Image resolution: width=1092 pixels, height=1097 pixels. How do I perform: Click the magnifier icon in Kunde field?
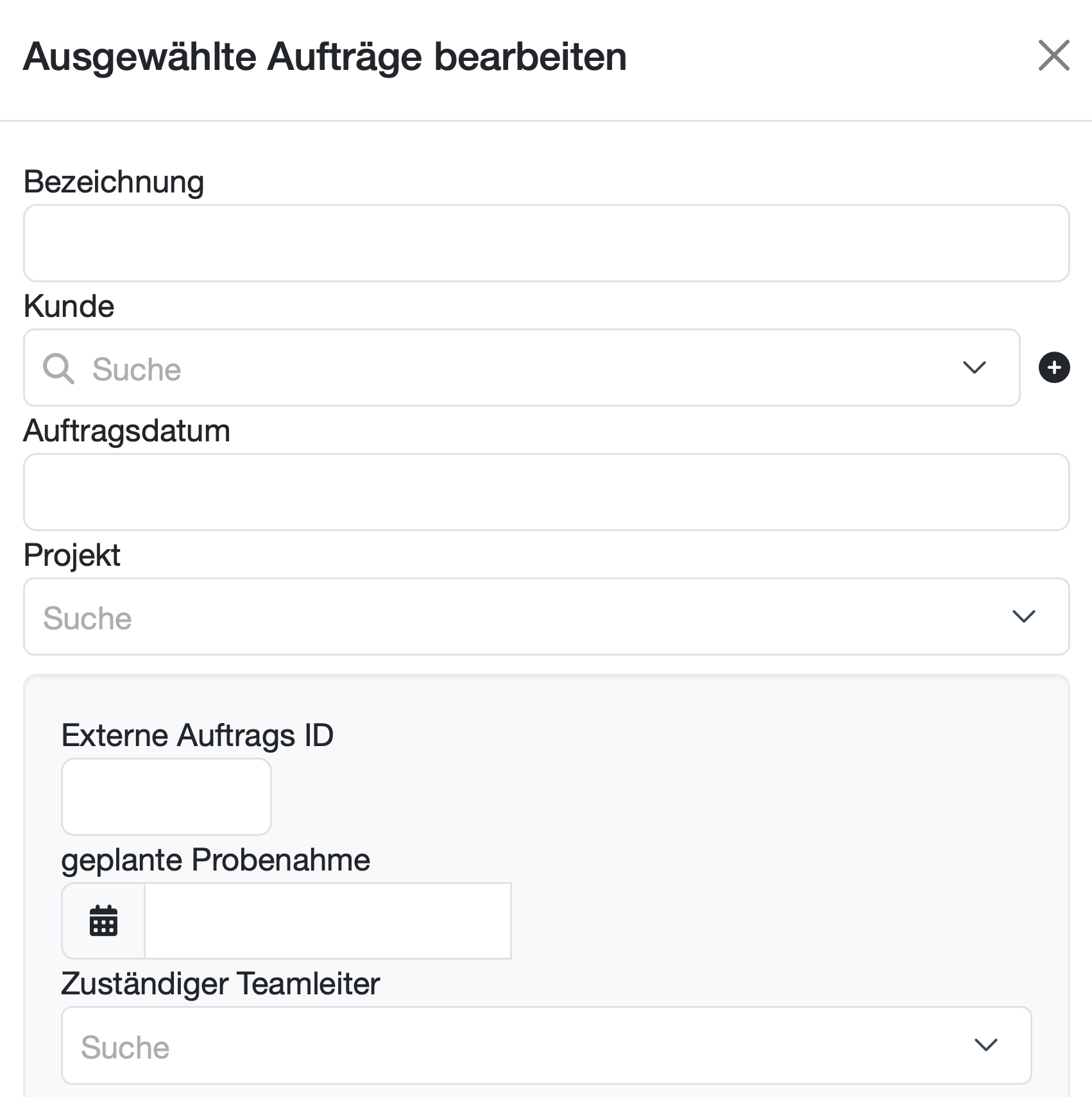click(x=58, y=369)
